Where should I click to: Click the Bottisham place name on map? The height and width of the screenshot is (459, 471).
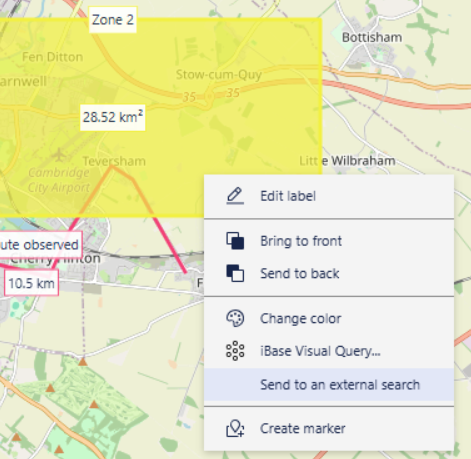coord(372,37)
